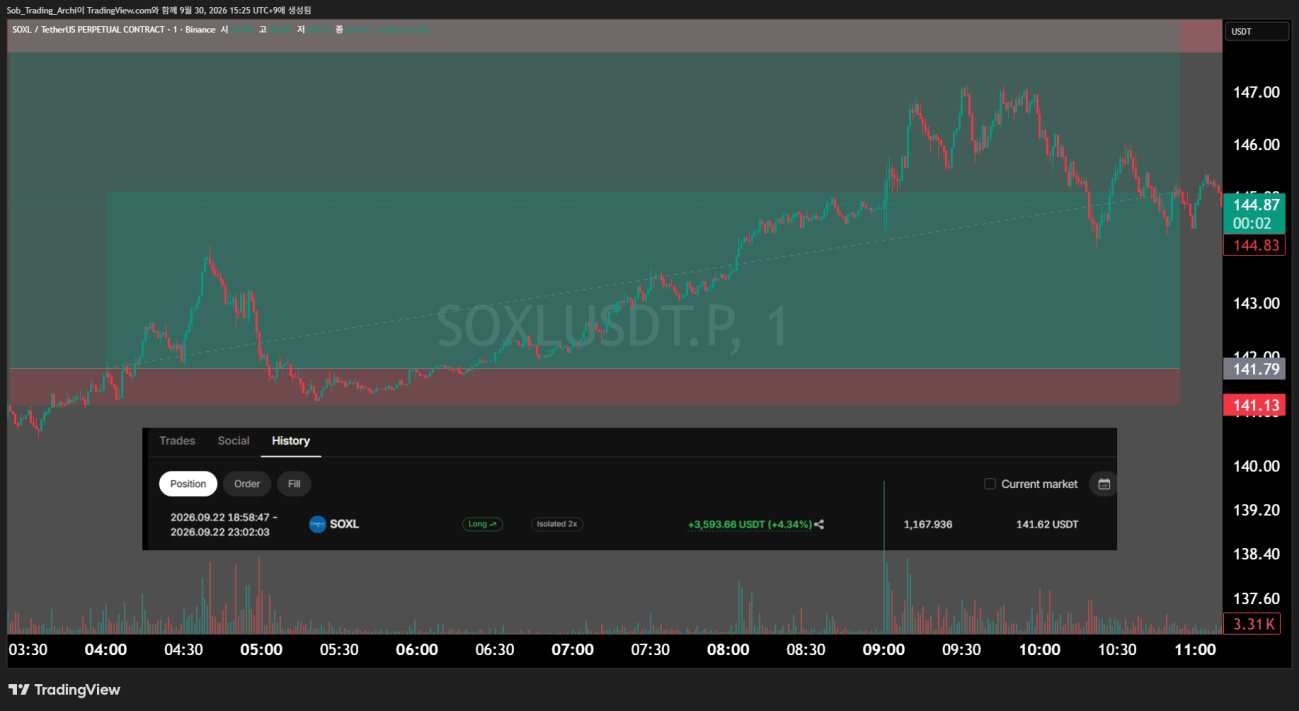This screenshot has height=711, width=1299.
Task: Click the share icon beside the profit value
Action: pos(820,524)
